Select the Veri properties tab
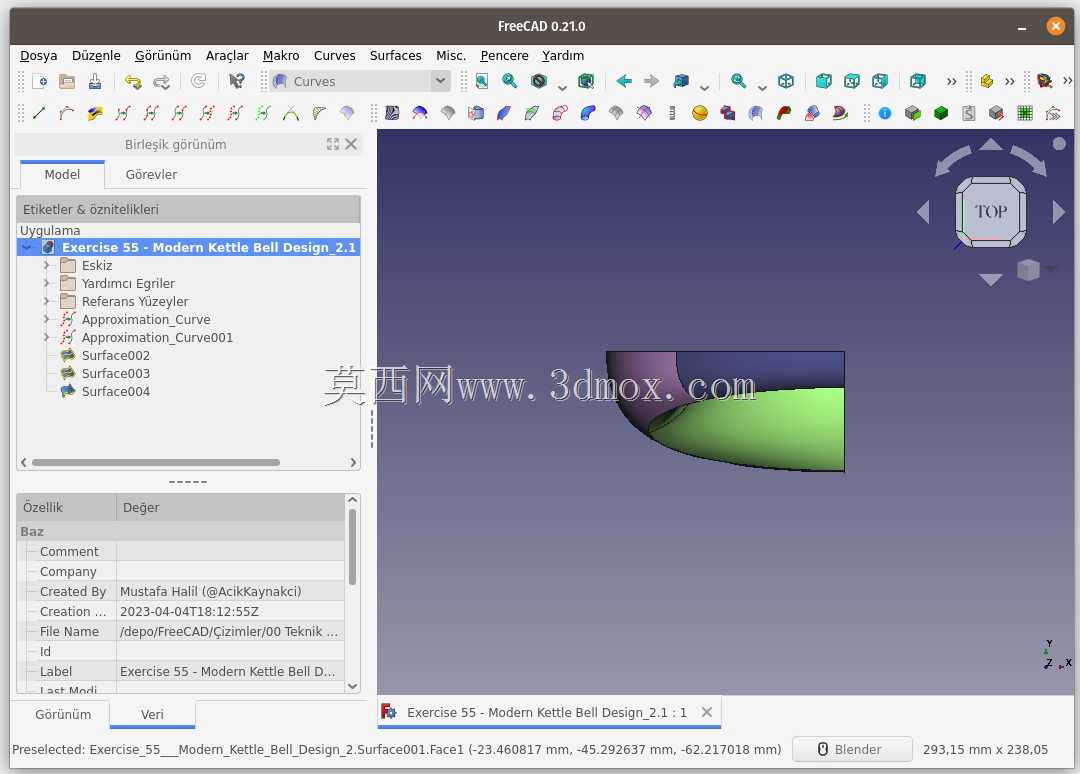The height and width of the screenshot is (774, 1080). pyautogui.click(x=152, y=715)
